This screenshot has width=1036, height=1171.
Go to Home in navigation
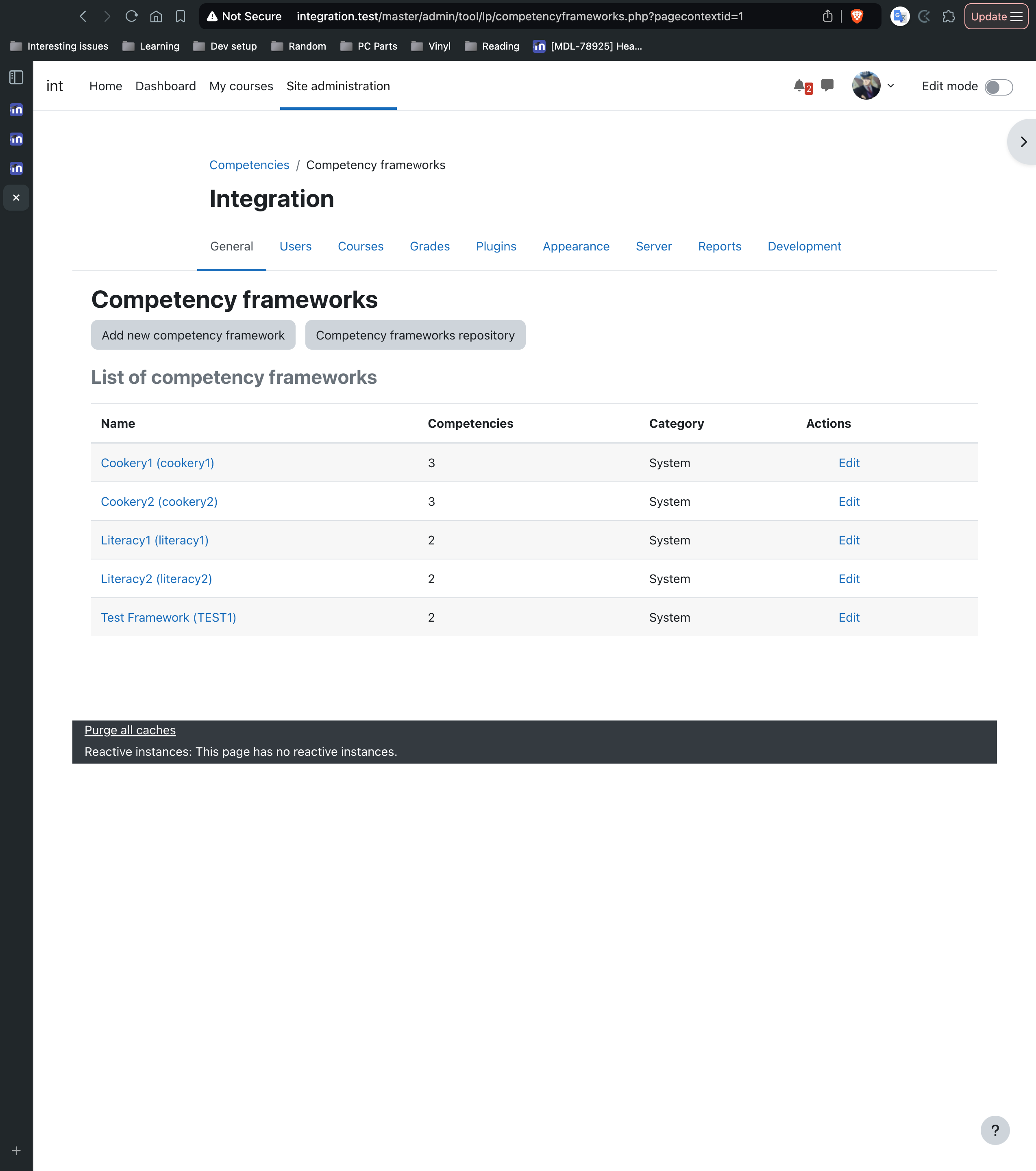[106, 86]
